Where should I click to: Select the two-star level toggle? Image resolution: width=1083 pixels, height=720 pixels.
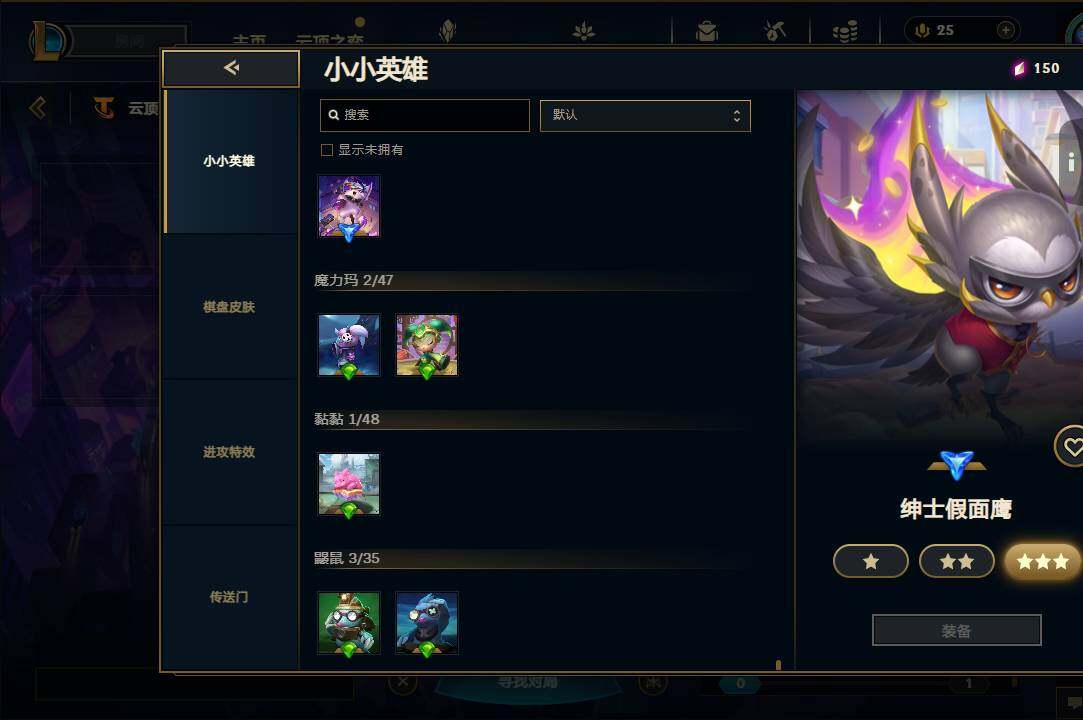pyautogui.click(x=957, y=561)
